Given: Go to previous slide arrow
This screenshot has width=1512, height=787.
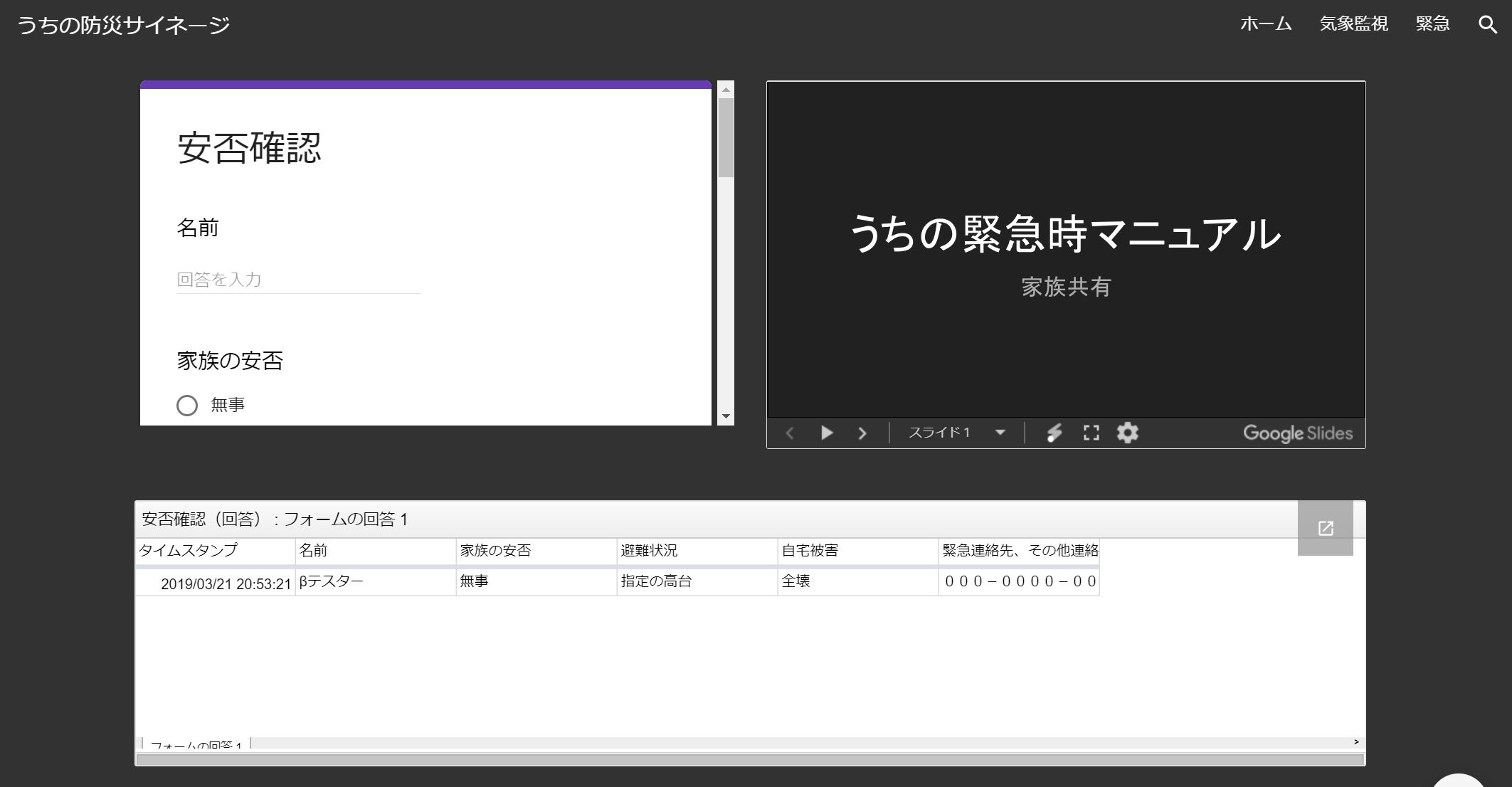Looking at the screenshot, I should [789, 433].
